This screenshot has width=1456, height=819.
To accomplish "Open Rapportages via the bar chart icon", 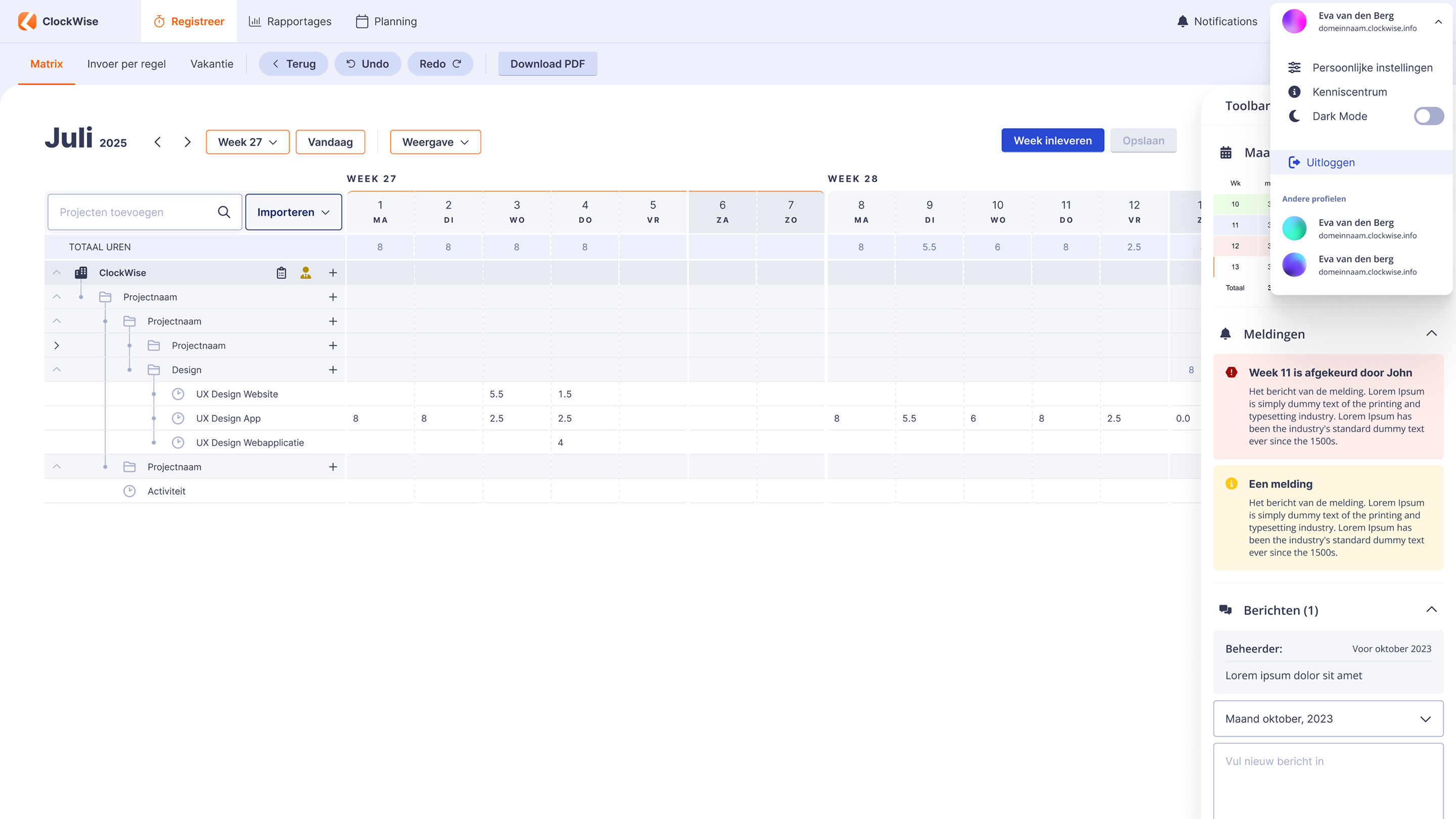I will pos(254,21).
